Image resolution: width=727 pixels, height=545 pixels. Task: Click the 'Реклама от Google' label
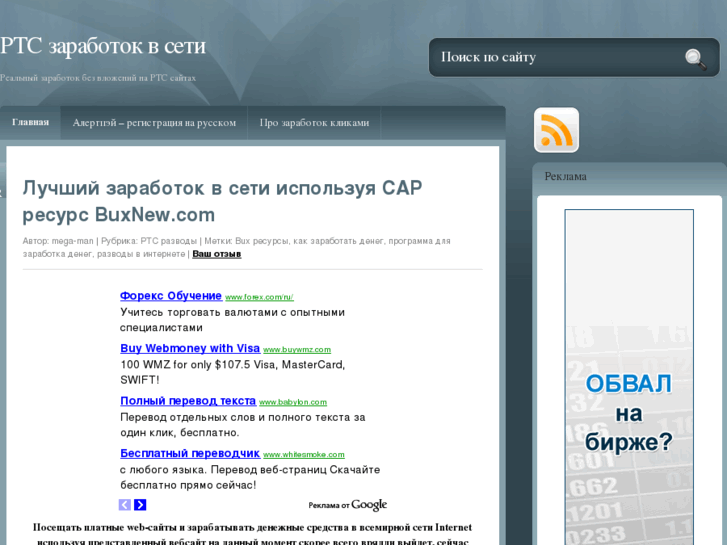348,505
